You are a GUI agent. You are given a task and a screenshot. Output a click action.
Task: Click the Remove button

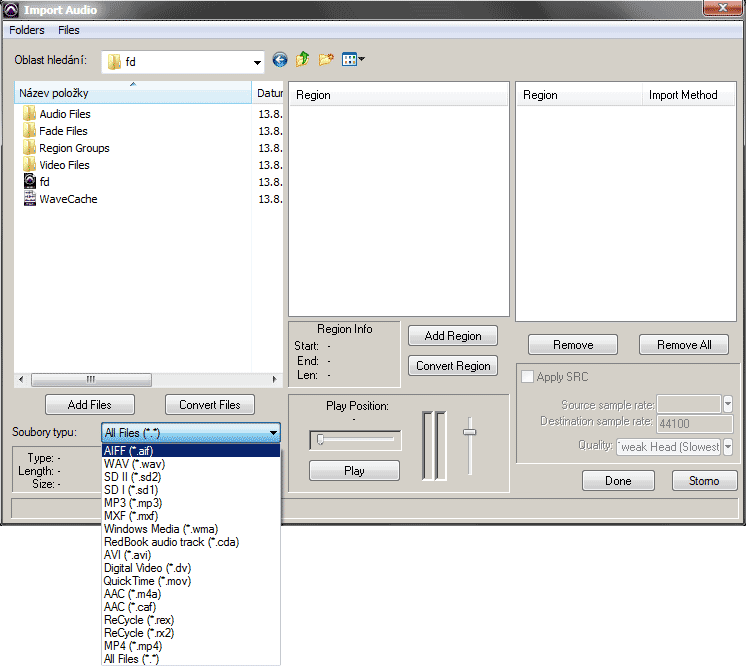click(x=573, y=345)
